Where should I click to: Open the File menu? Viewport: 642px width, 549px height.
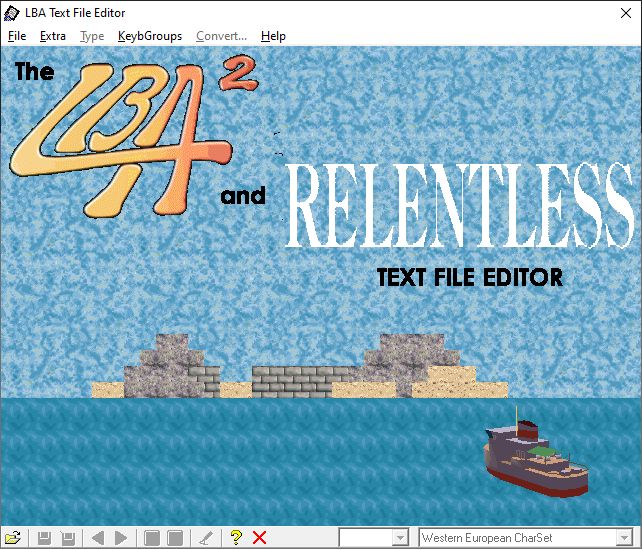(17, 36)
